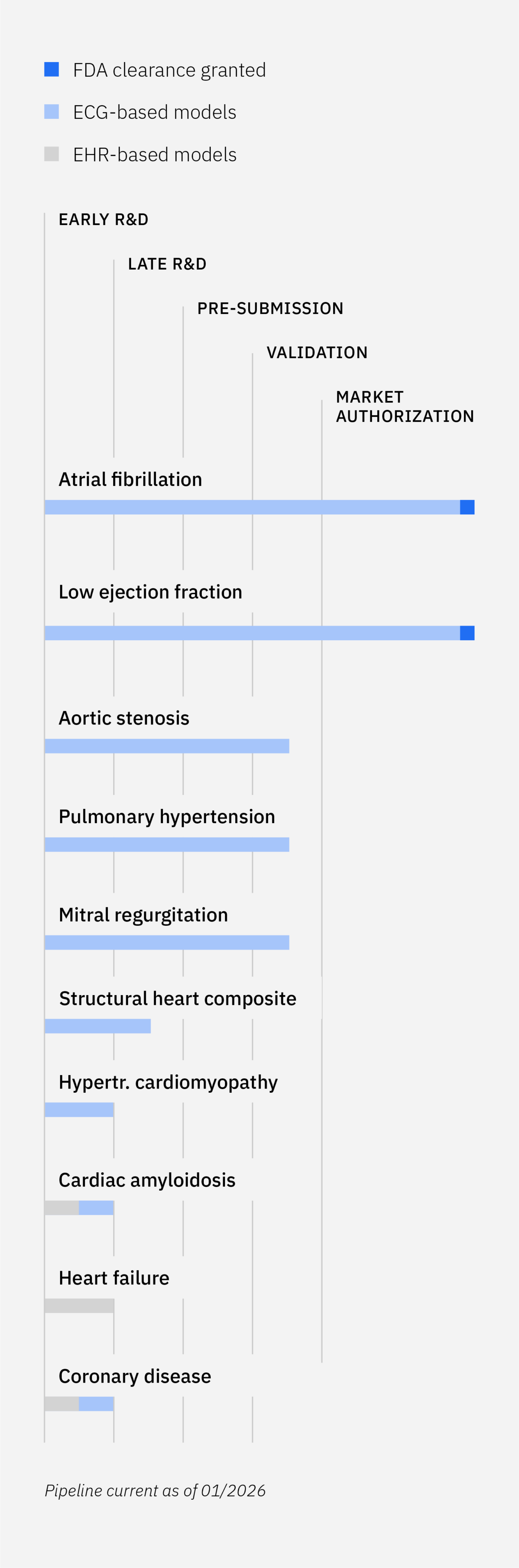Click the blue ECG segment of Coronary disease bar

(96, 1404)
